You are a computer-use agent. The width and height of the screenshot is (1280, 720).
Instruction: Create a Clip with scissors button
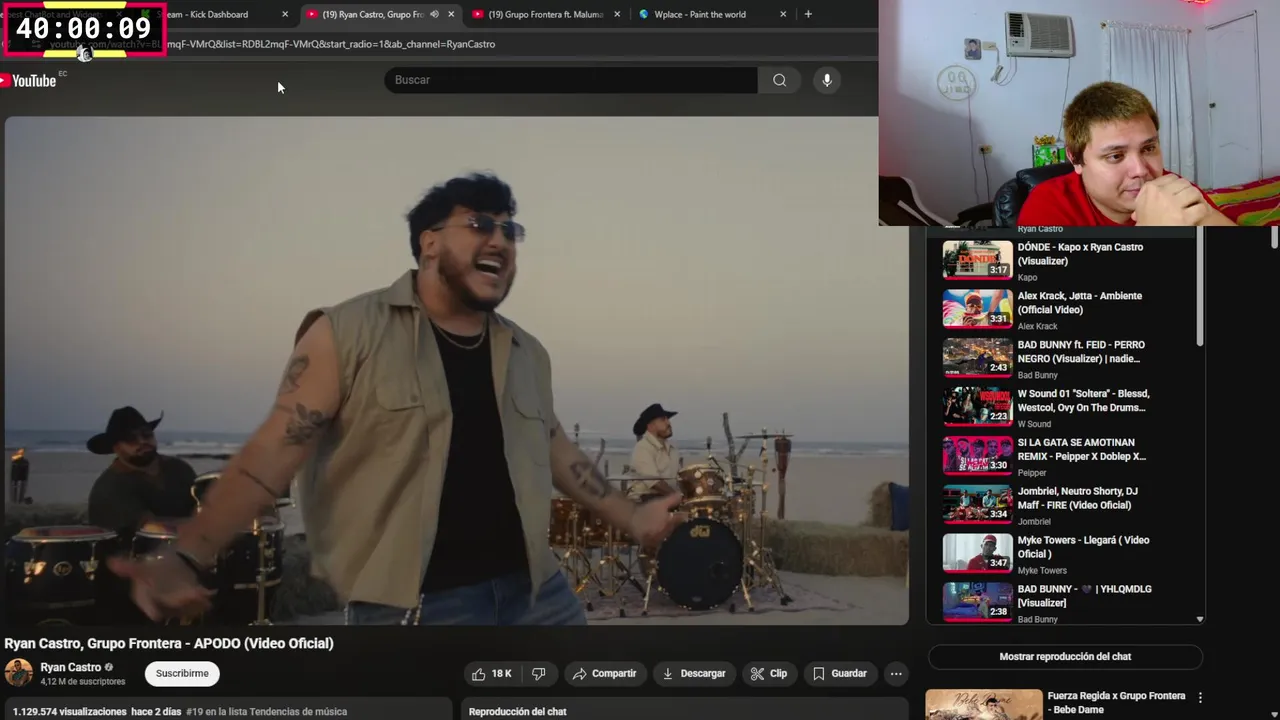point(768,674)
